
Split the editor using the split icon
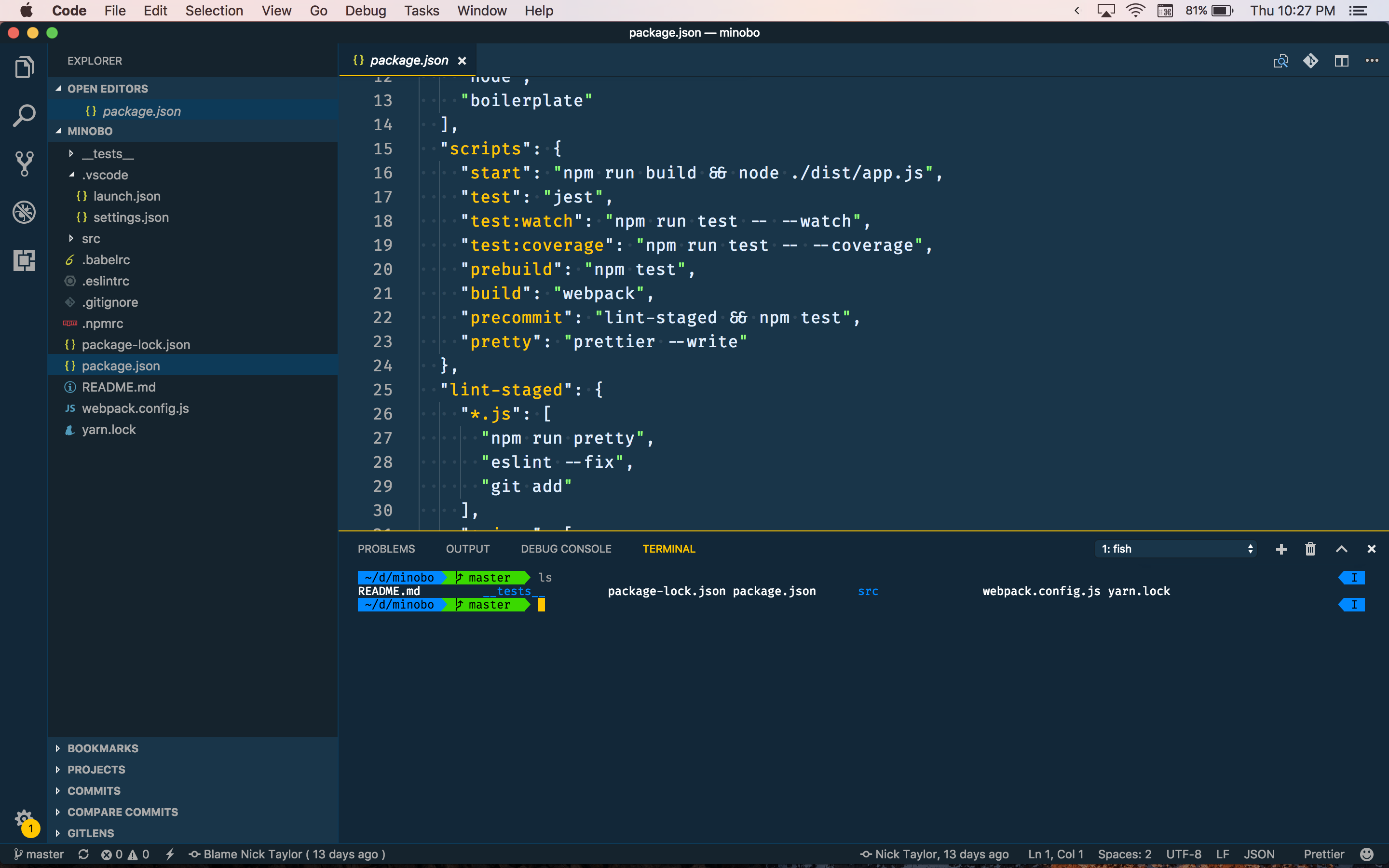tap(1342, 60)
